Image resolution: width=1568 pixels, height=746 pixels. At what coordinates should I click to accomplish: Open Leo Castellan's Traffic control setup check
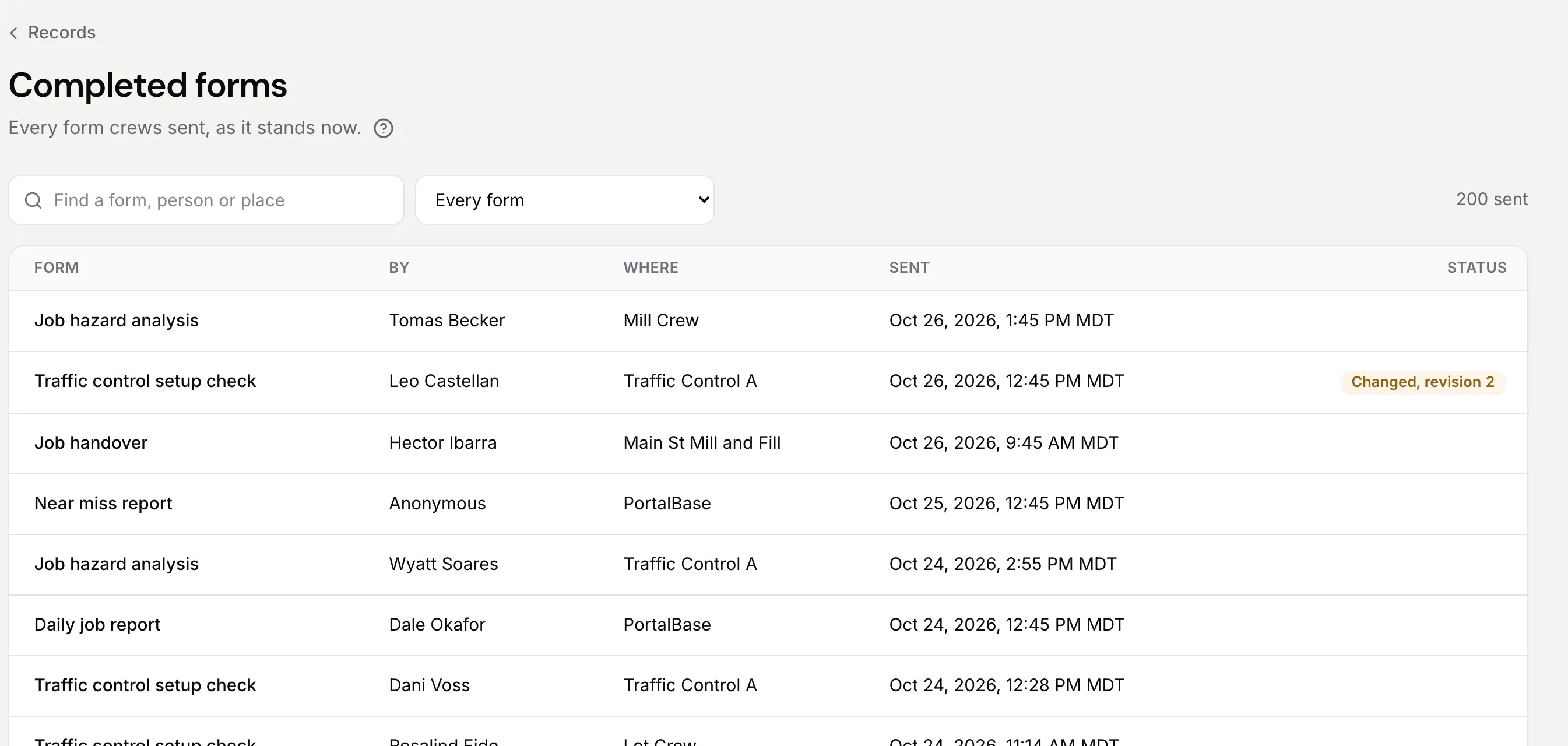click(x=768, y=382)
